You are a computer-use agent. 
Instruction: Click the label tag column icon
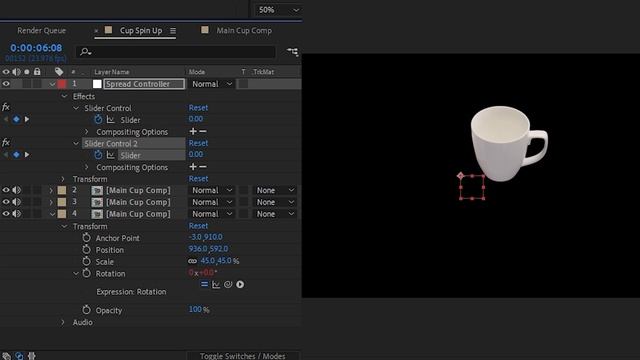pyautogui.click(x=59, y=72)
